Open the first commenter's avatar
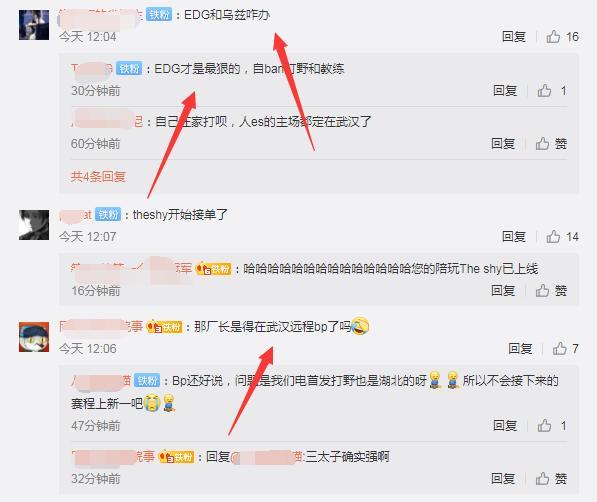Viewport: 597px width, 502px height. coord(34,25)
